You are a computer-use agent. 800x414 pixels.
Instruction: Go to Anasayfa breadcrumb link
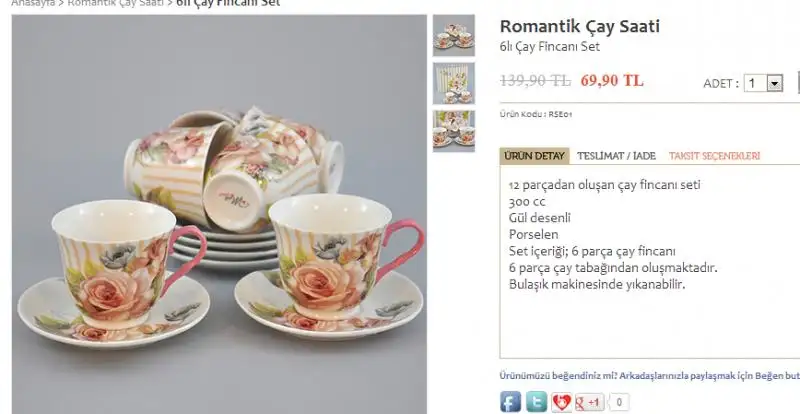[33, 3]
